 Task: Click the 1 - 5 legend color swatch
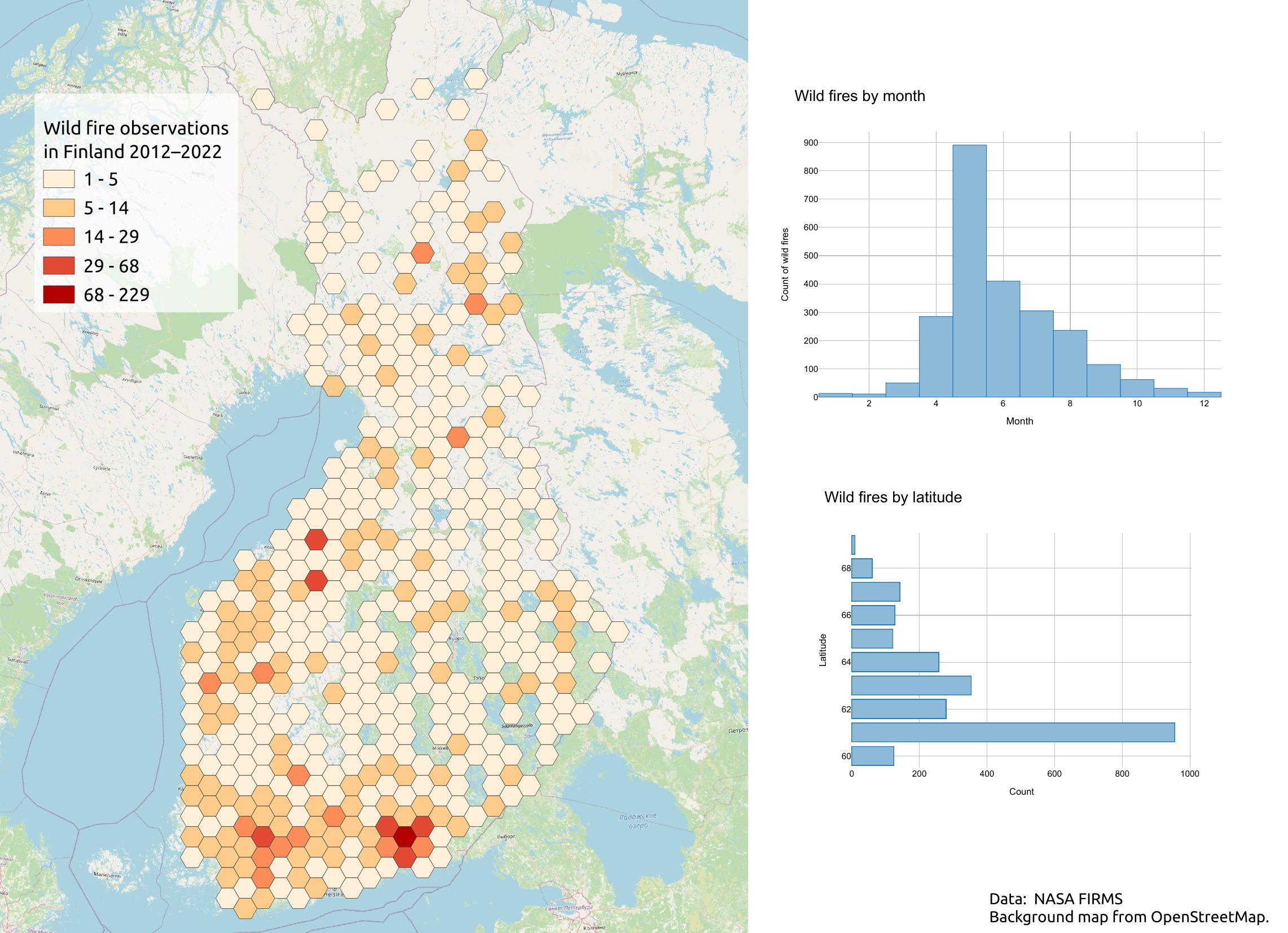coord(59,179)
